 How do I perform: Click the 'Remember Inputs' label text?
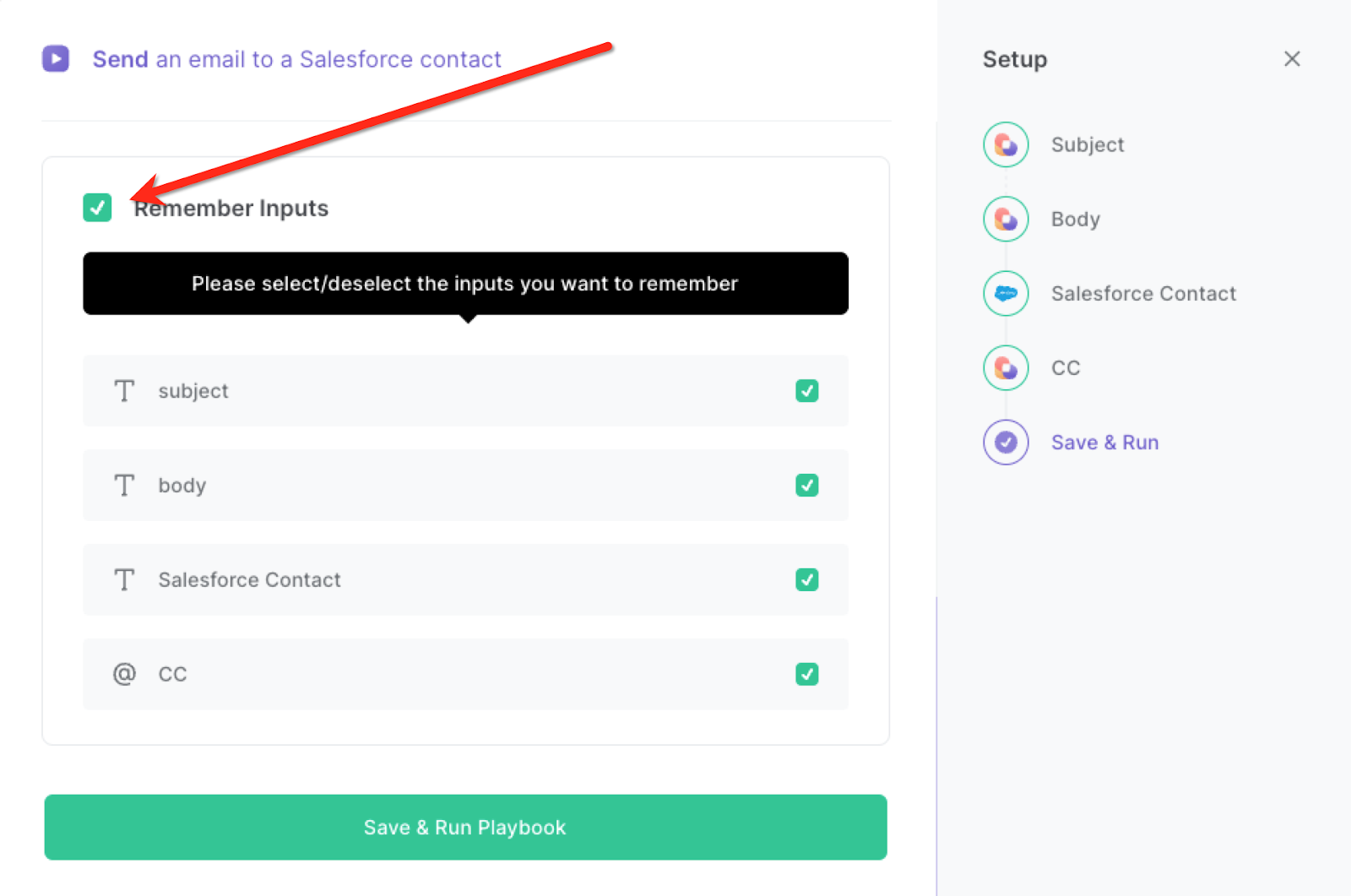point(231,209)
